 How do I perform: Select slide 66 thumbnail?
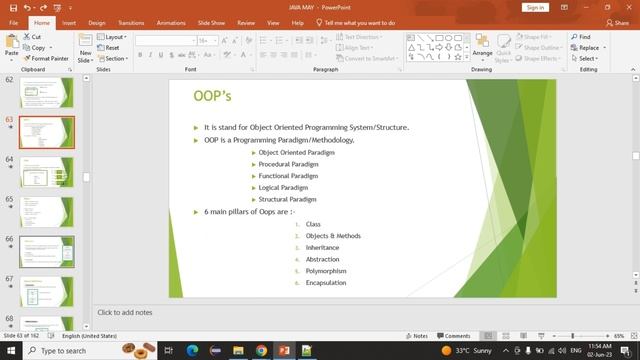[47, 252]
